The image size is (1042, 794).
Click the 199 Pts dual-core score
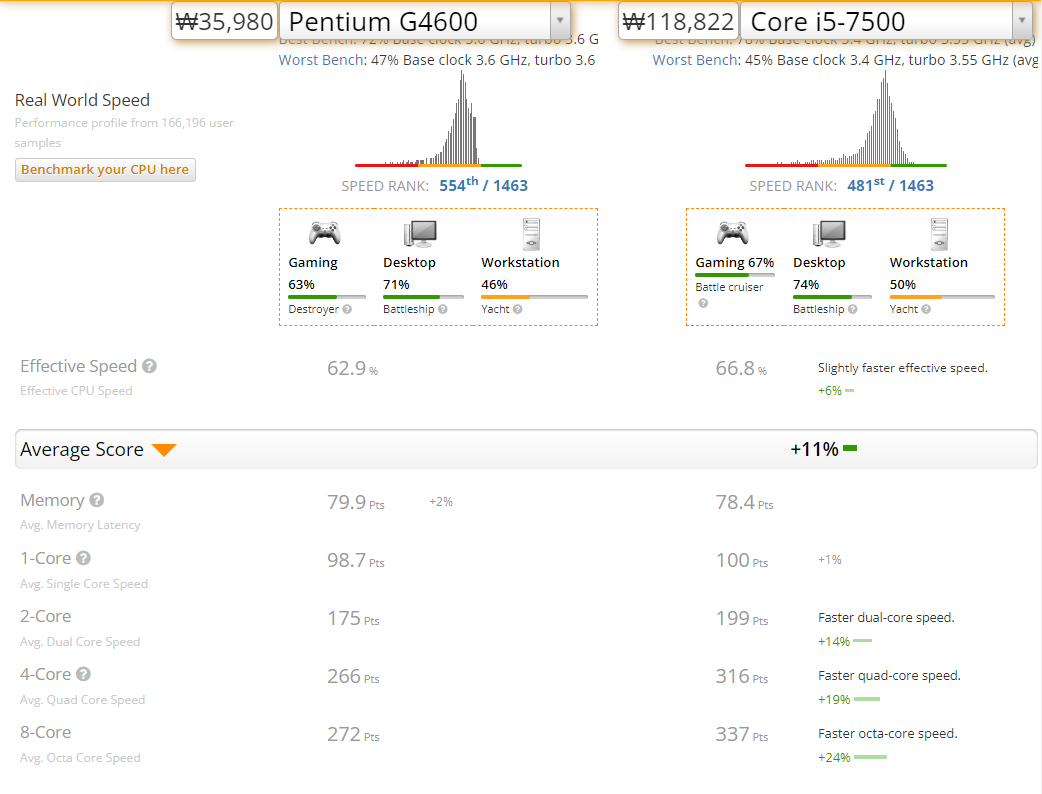742,619
